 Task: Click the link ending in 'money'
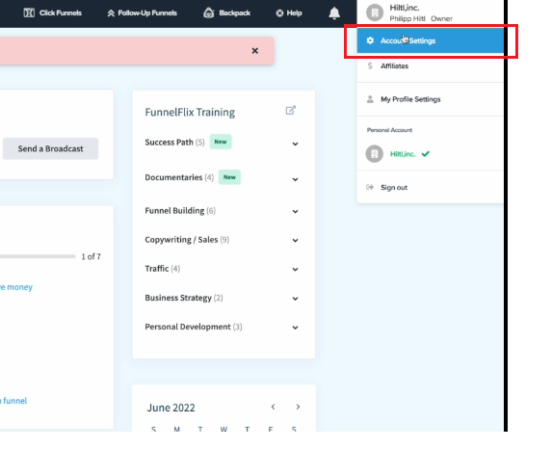click(x=16, y=287)
